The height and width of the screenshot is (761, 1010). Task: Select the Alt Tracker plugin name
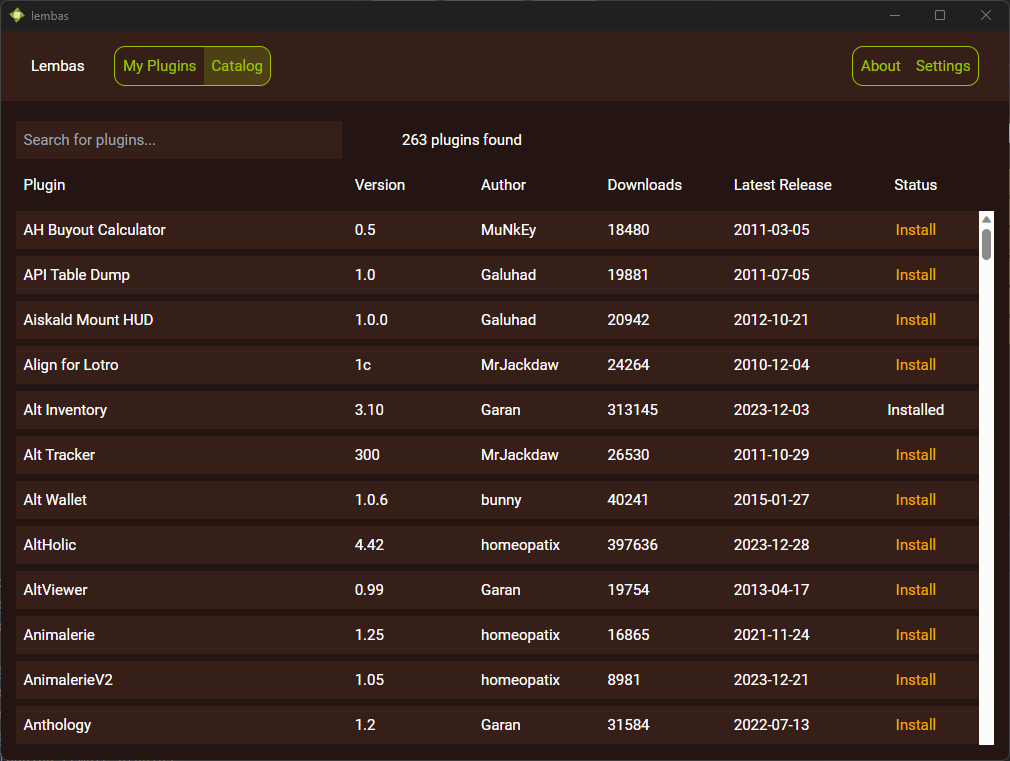(59, 455)
